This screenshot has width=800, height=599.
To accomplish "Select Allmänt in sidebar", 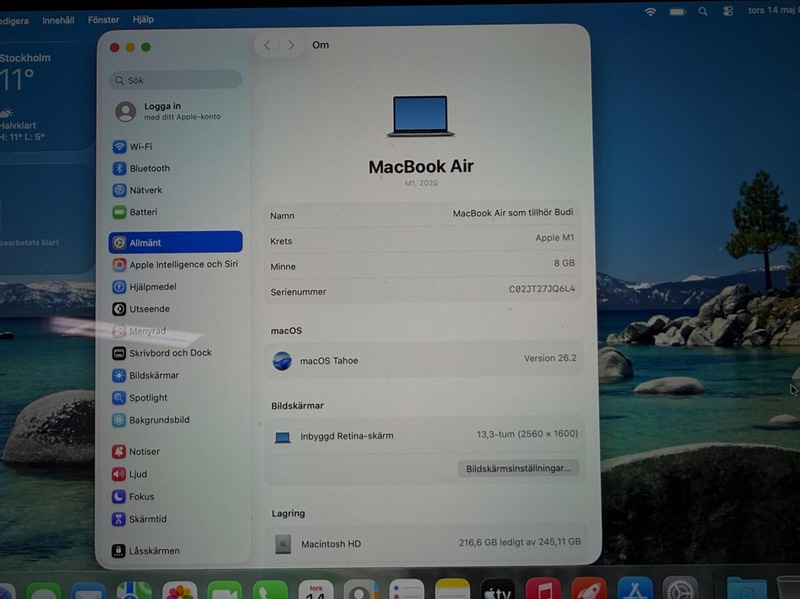I will click(x=175, y=242).
